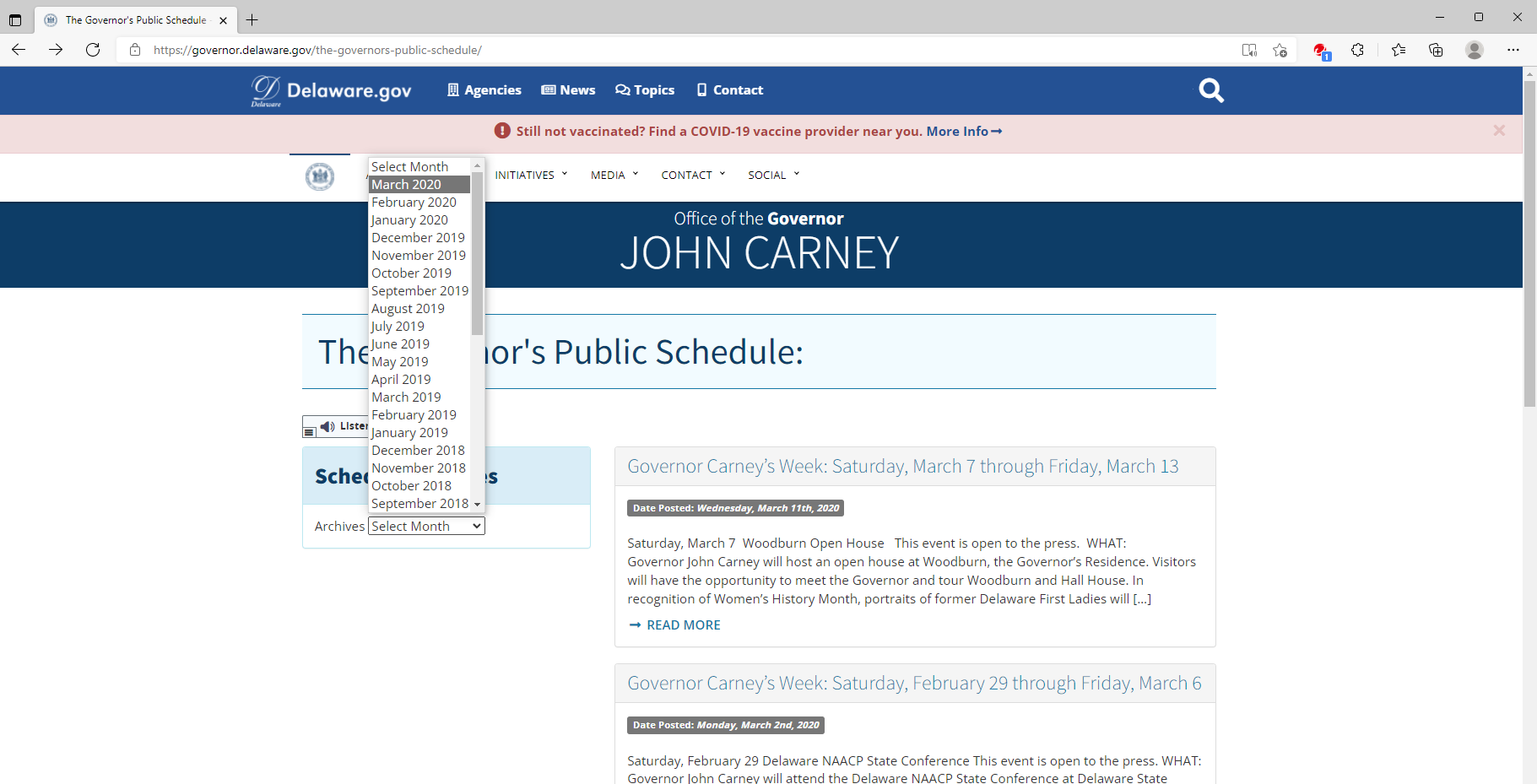Open the Agencies menu
1537x784 pixels.
(484, 90)
